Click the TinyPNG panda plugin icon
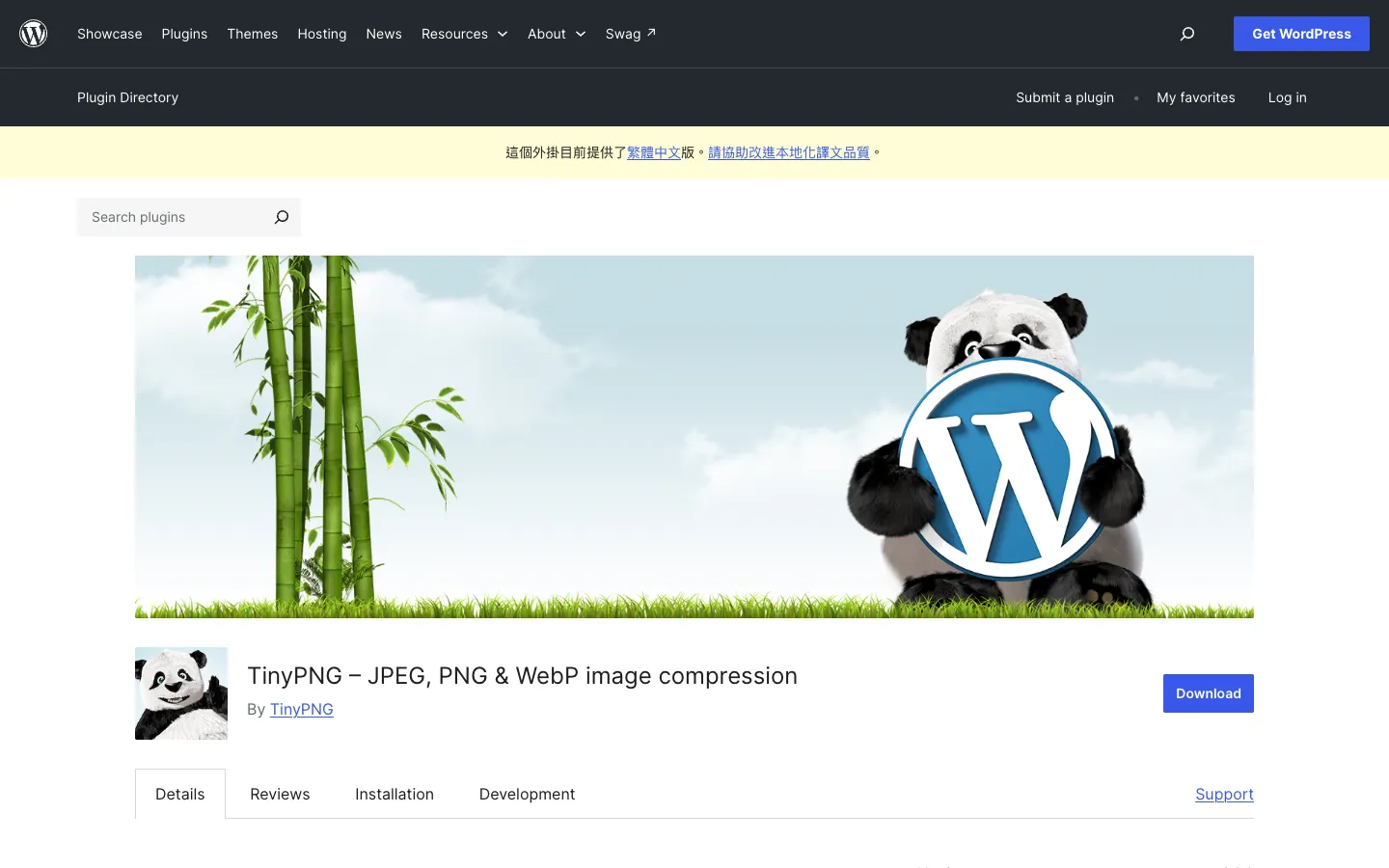 [181, 693]
